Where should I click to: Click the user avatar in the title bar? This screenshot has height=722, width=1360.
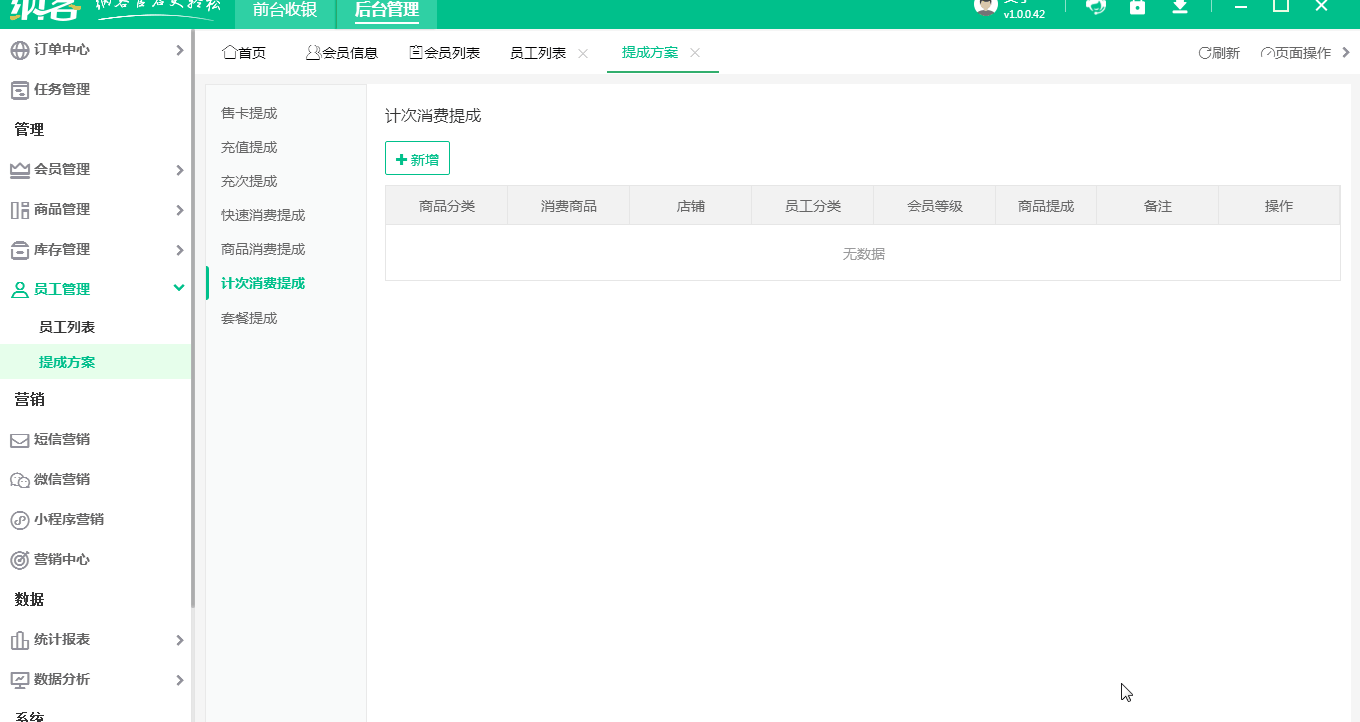click(x=985, y=9)
